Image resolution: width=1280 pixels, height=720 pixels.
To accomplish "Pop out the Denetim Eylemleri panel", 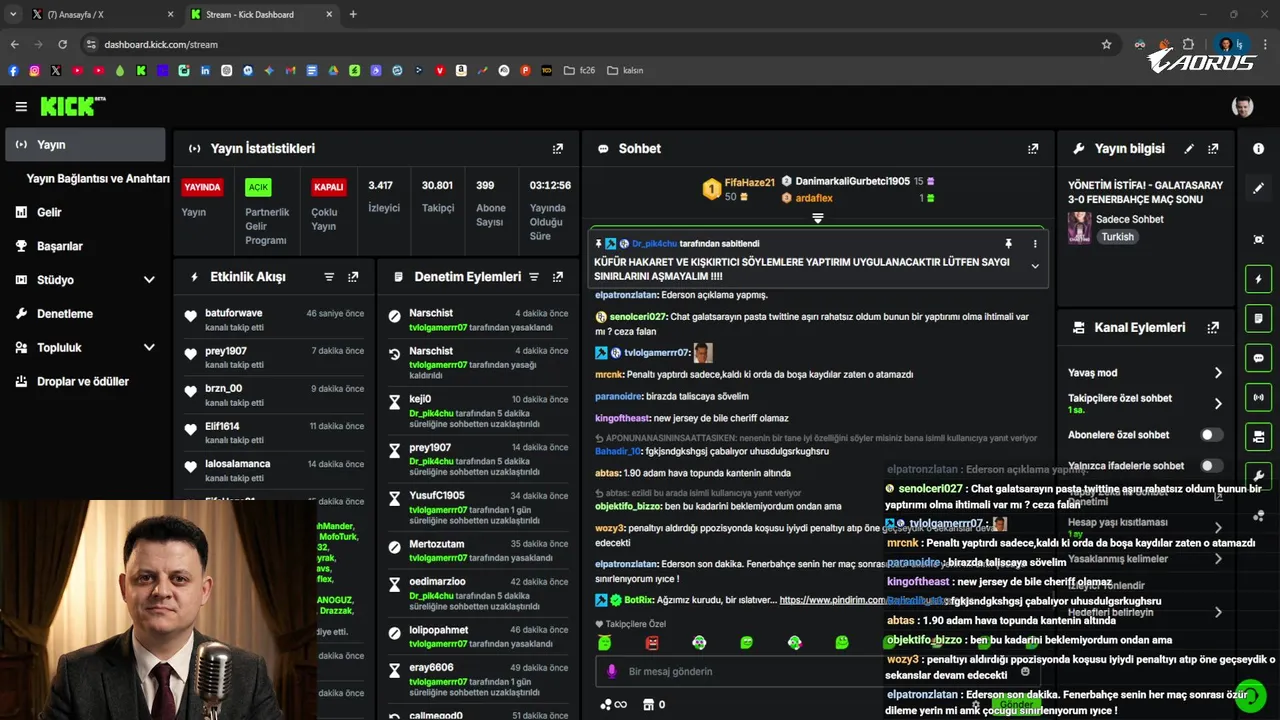I will [558, 277].
